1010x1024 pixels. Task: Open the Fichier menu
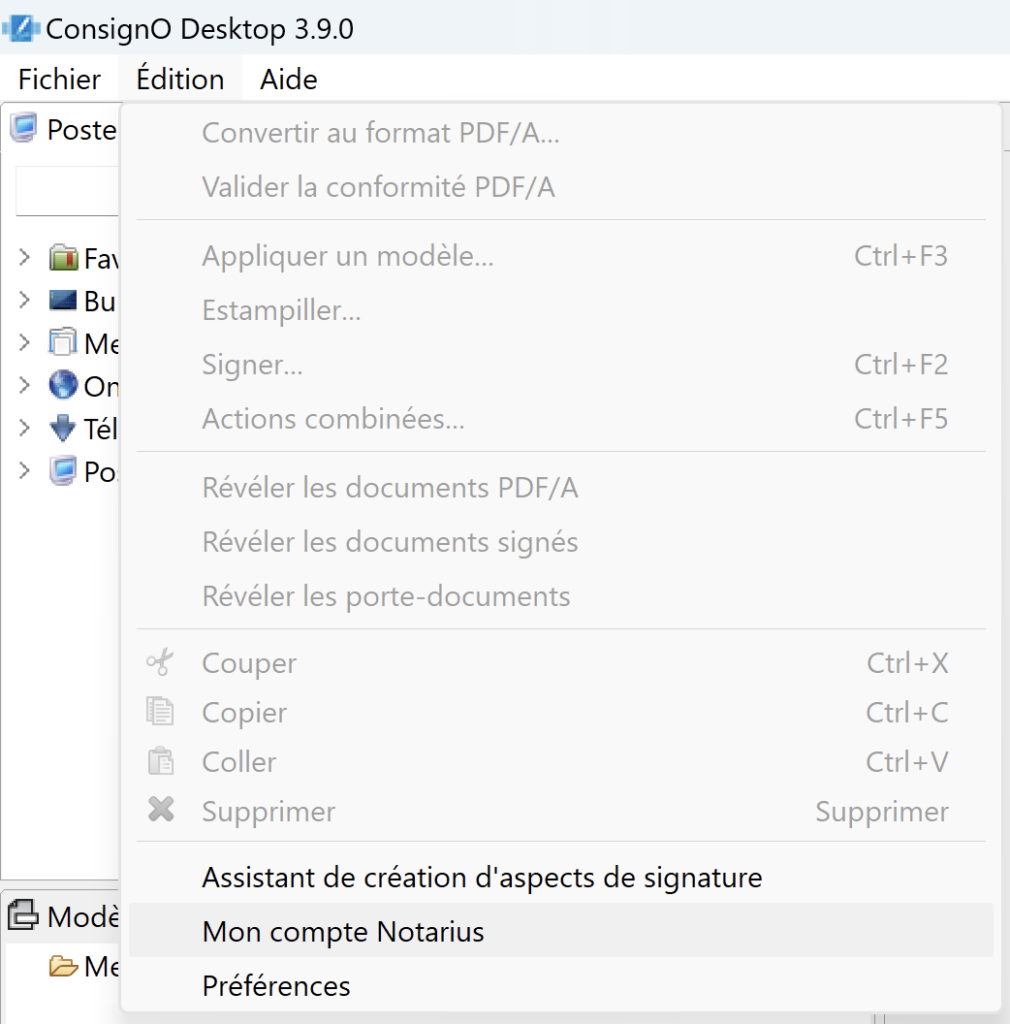58,79
